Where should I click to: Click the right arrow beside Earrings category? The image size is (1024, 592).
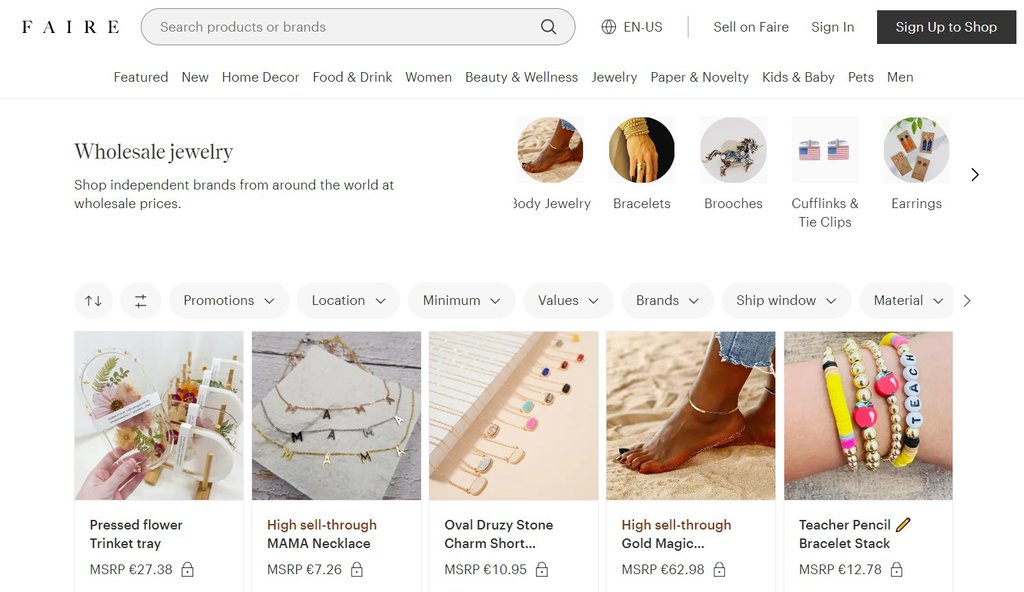[975, 174]
